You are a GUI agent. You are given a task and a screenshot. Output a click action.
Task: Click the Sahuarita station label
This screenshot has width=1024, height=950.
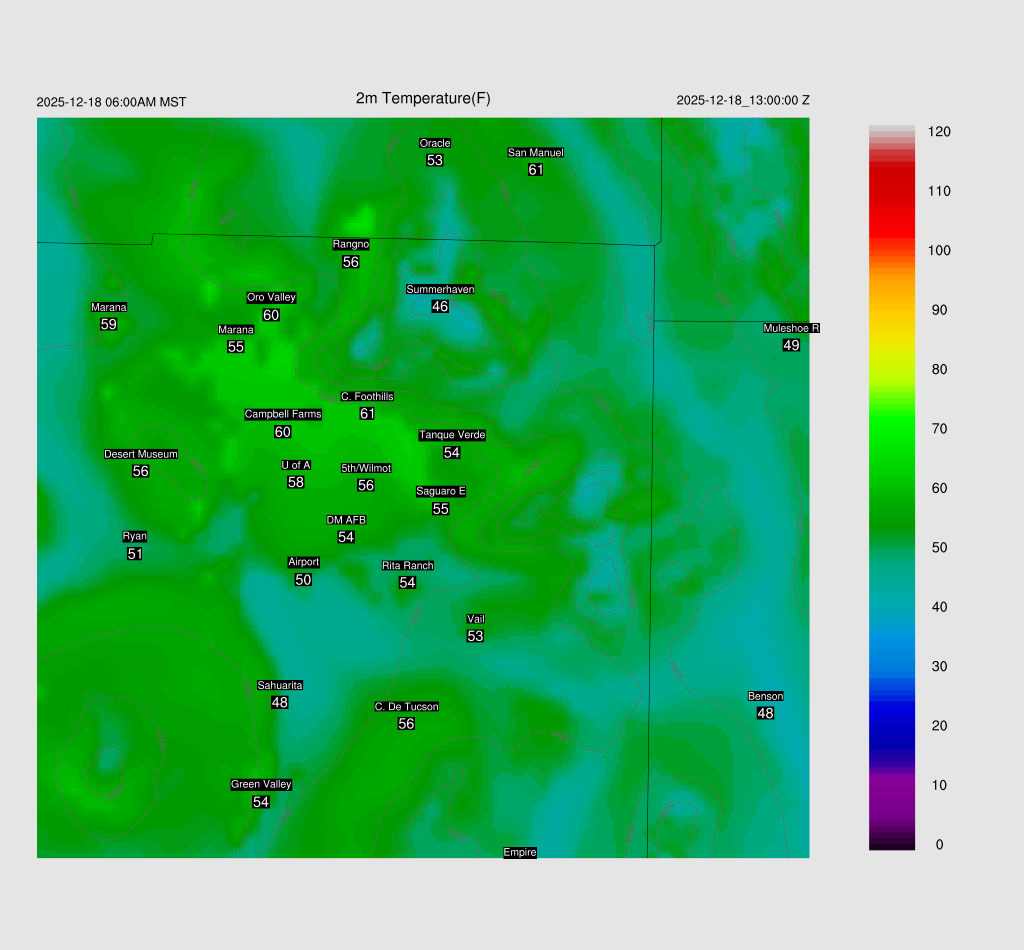pos(280,685)
